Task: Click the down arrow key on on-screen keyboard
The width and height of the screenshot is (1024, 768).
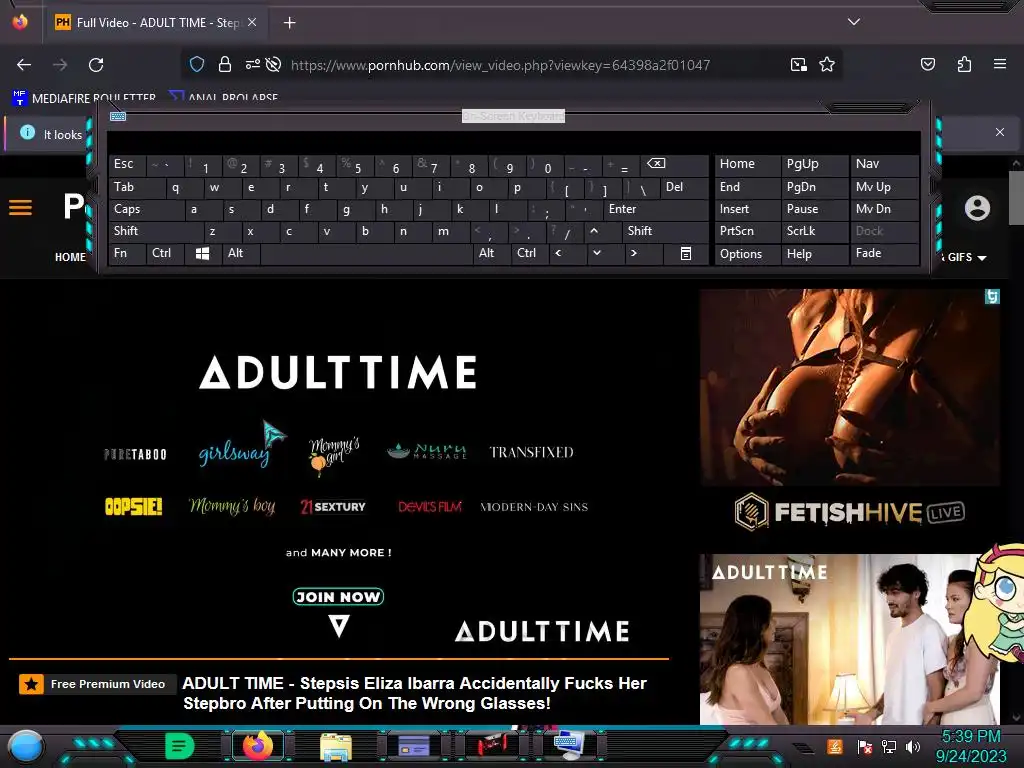Action: 605,253
